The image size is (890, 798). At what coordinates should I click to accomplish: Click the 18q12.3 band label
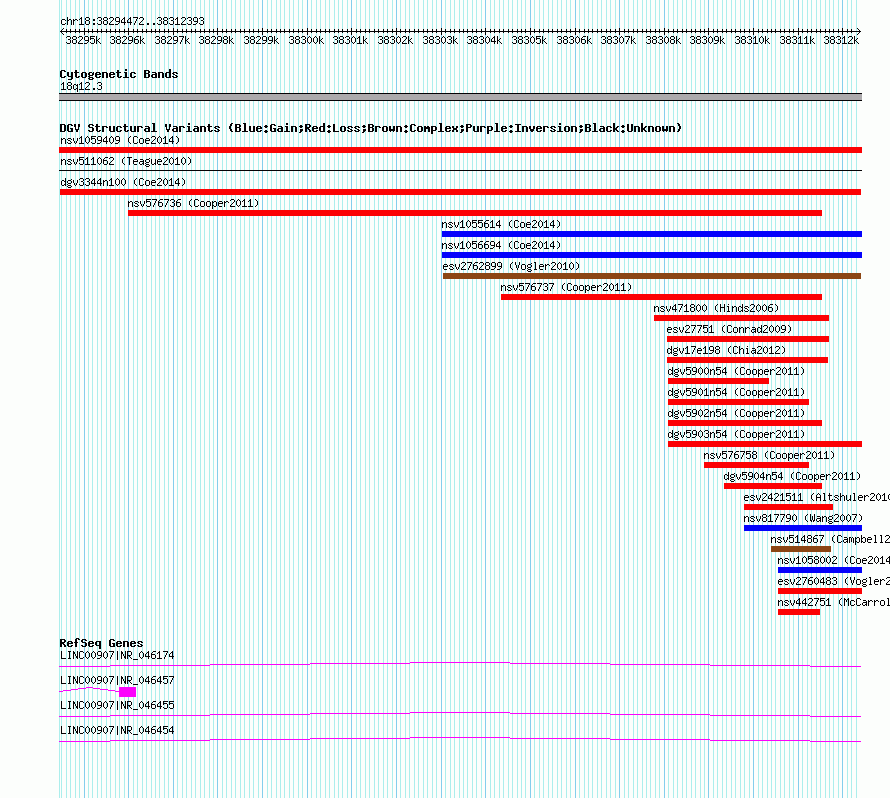(81, 86)
